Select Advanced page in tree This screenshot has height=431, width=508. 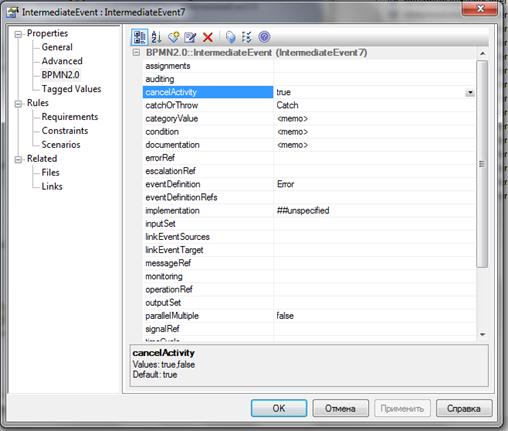click(62, 61)
